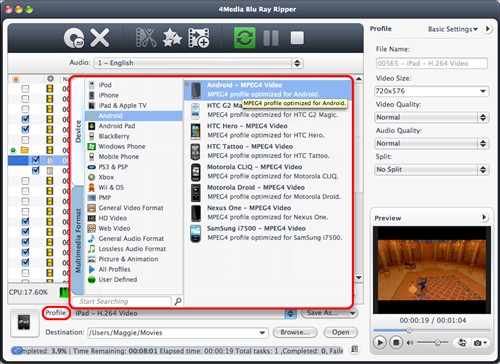Open the log icon in status bar

pyautogui.click(x=354, y=349)
